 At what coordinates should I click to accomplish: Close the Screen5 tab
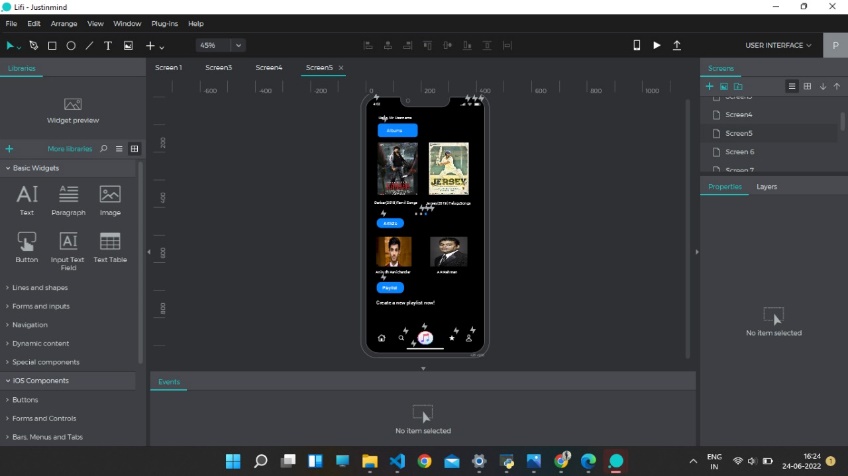coord(341,68)
